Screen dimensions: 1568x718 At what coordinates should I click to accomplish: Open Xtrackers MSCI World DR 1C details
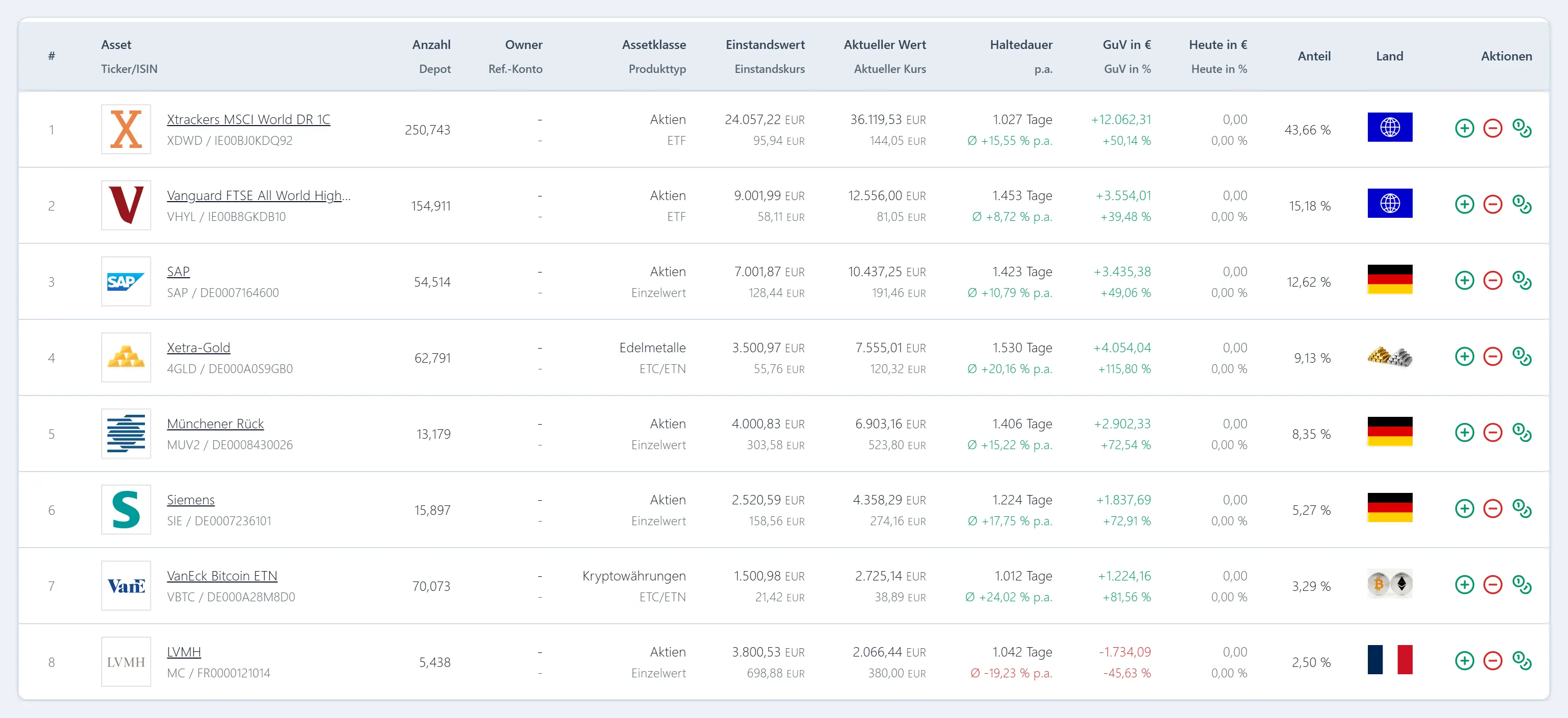248,119
